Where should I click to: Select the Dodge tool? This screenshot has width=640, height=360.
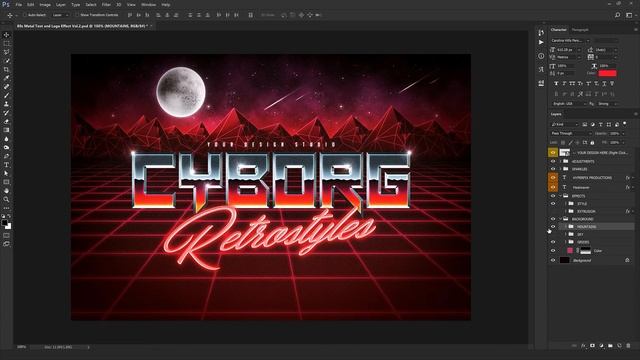point(6,147)
